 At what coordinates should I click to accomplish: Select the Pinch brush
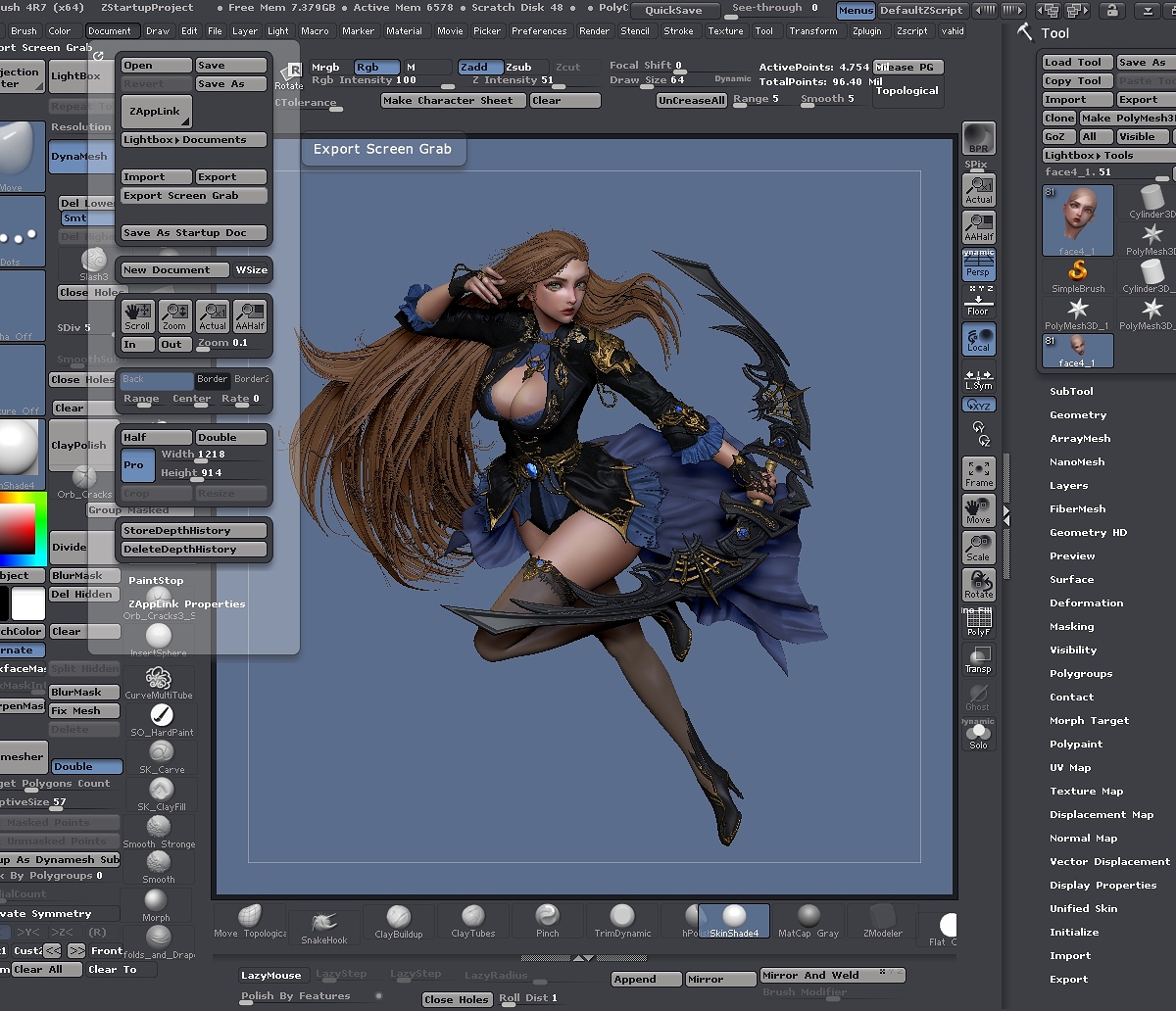pos(548,921)
